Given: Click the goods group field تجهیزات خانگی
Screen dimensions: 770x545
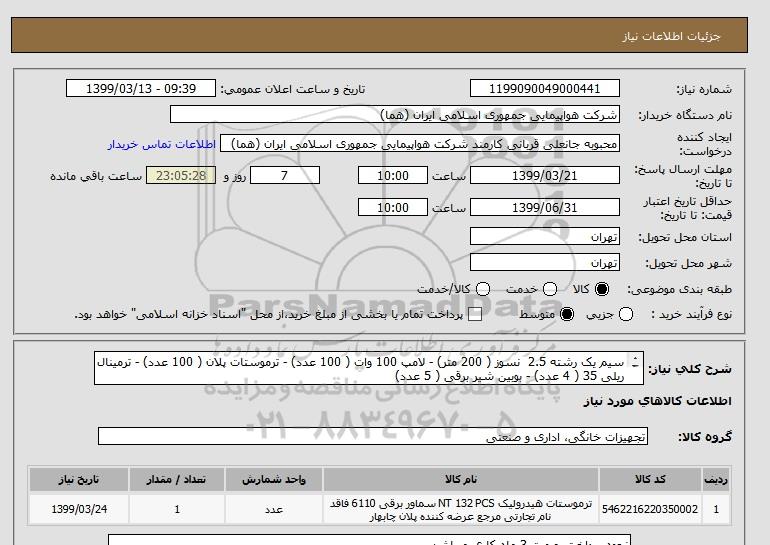Looking at the screenshot, I should (373, 436).
